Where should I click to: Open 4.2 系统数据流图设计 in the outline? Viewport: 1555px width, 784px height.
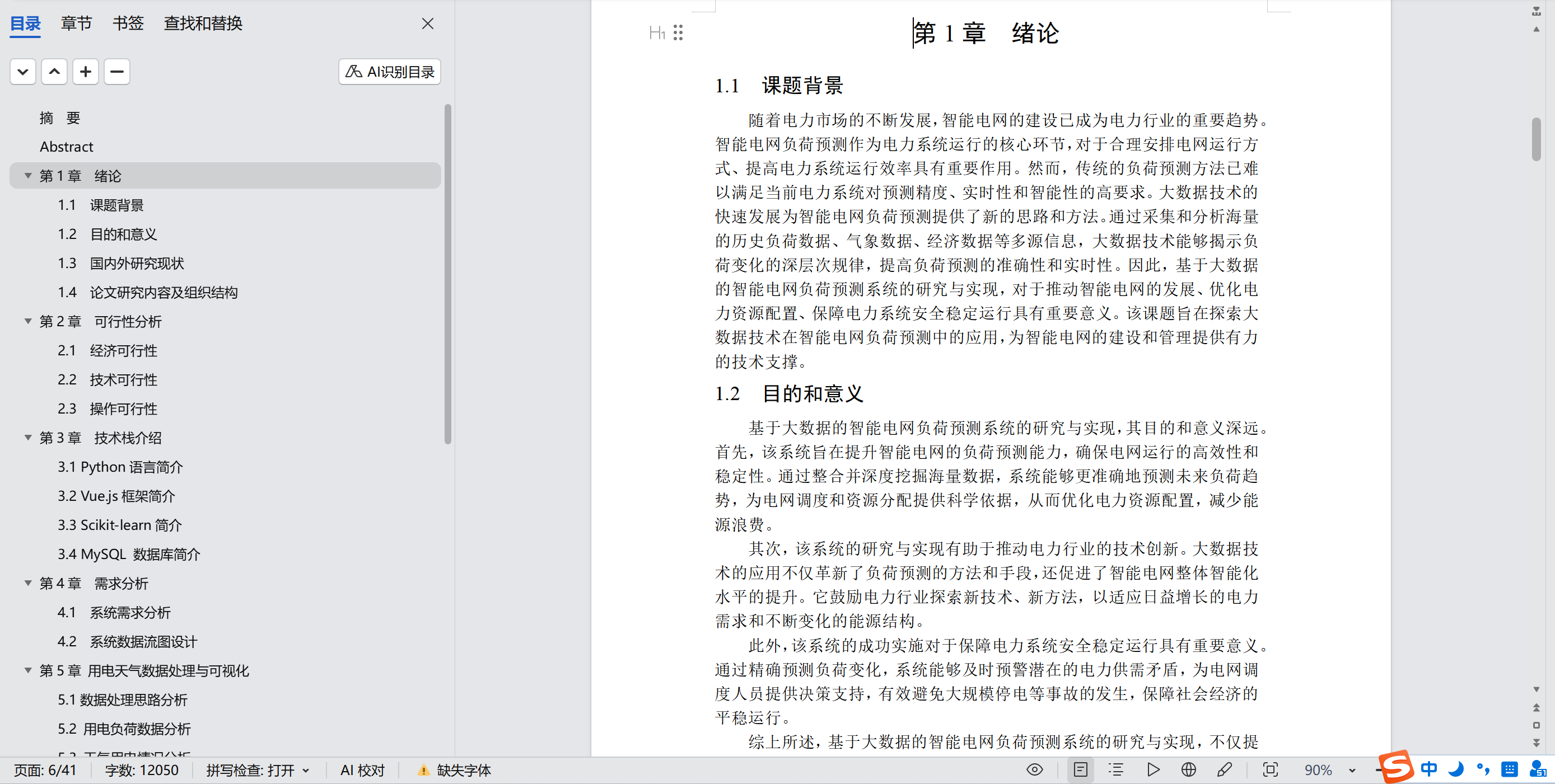127,642
